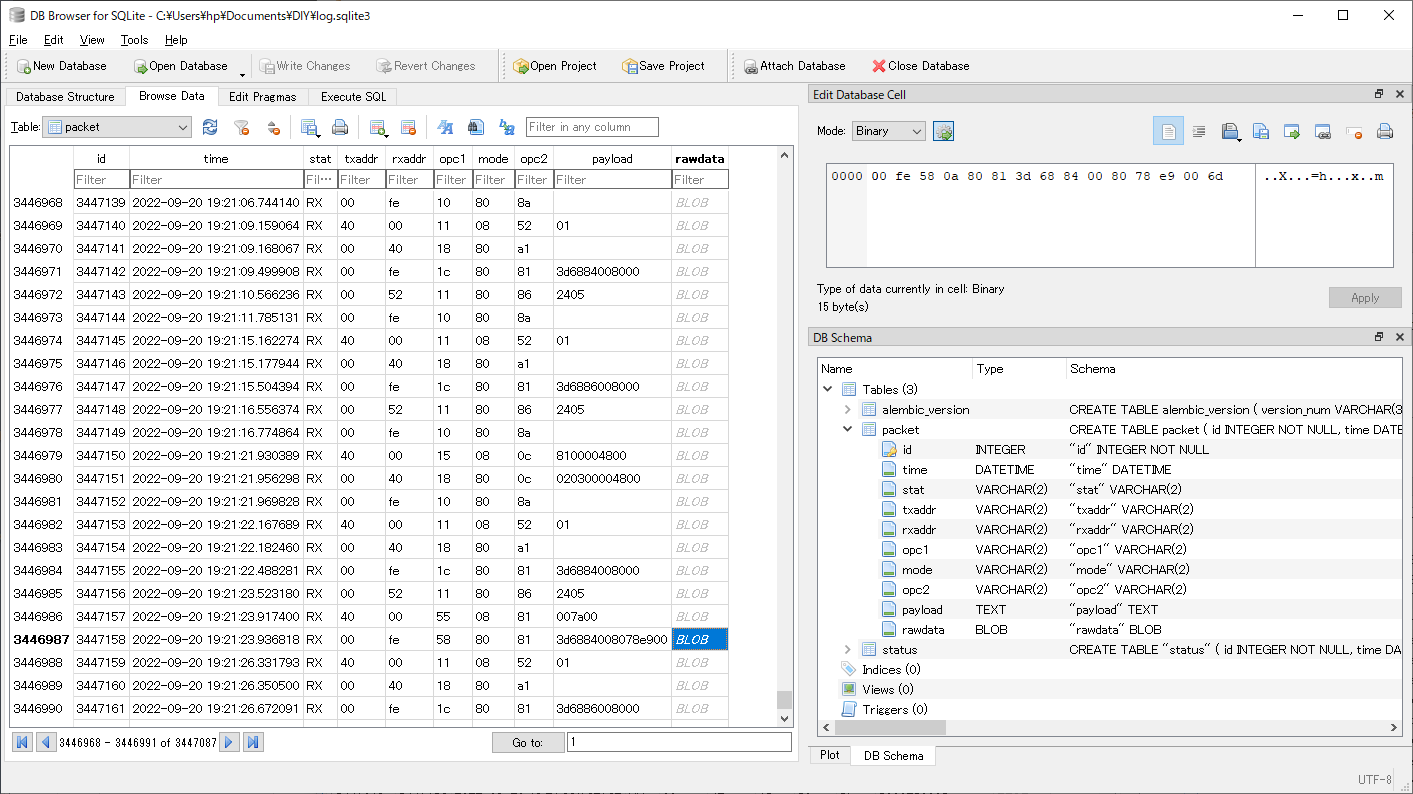Delete the current record icon

click(x=408, y=127)
